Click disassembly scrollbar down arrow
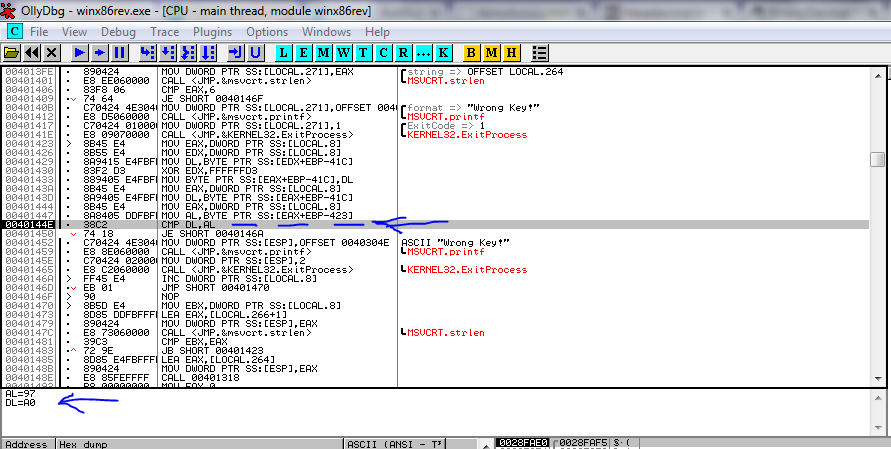The height and width of the screenshot is (449, 891). [878, 379]
